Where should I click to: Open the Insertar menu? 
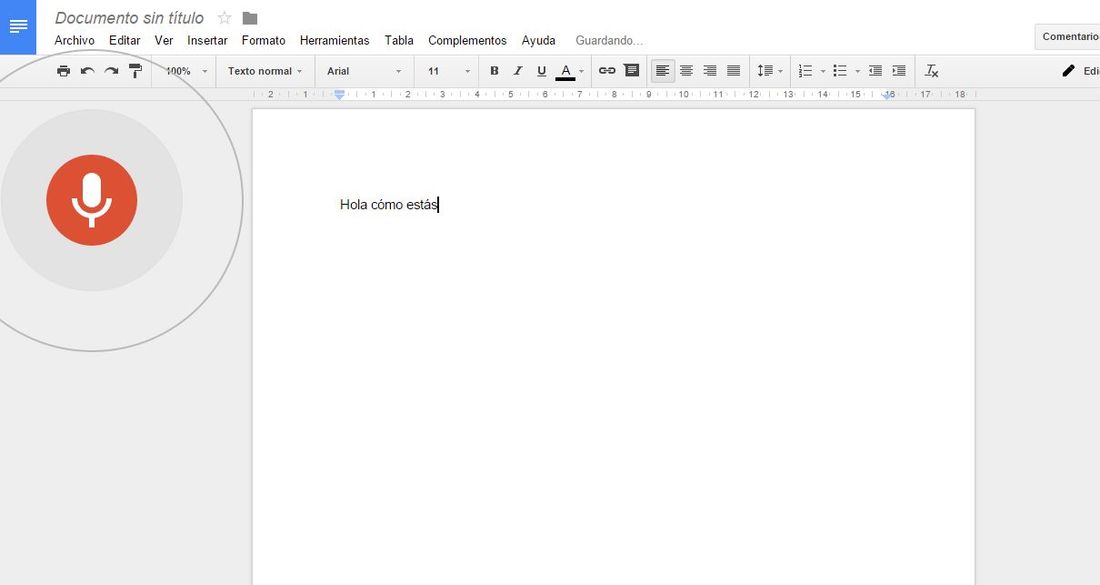tap(207, 41)
